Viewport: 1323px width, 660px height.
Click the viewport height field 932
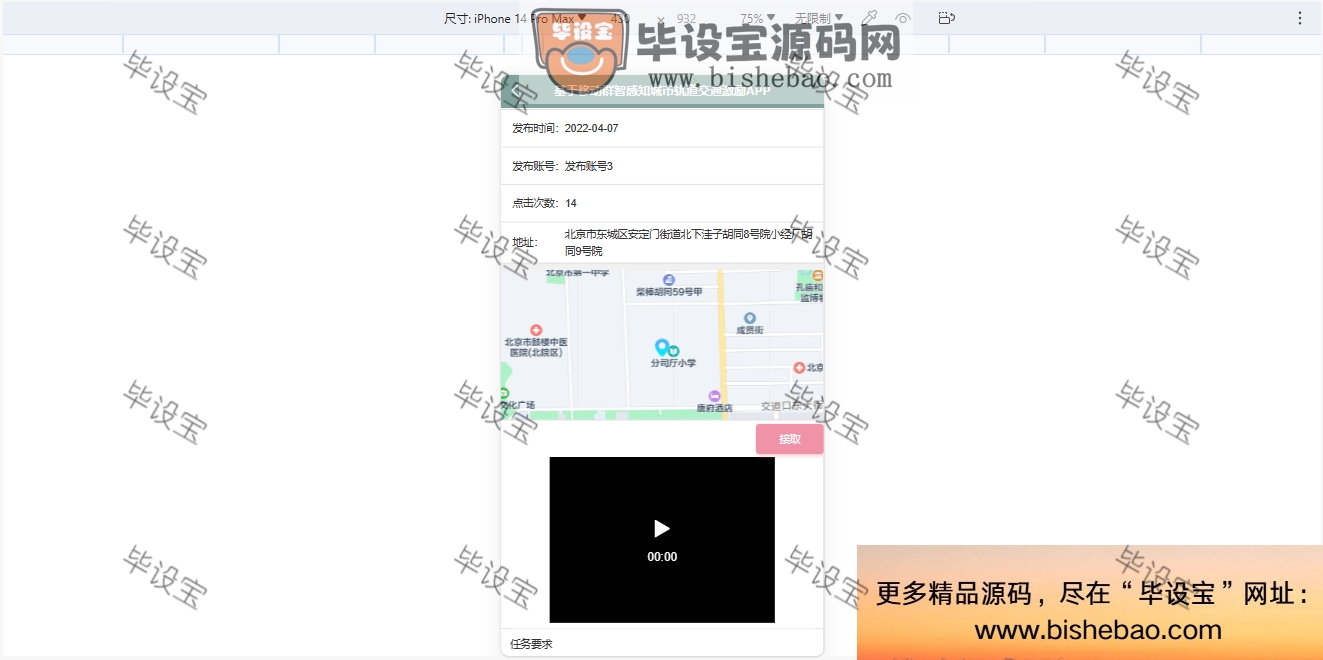tap(686, 18)
